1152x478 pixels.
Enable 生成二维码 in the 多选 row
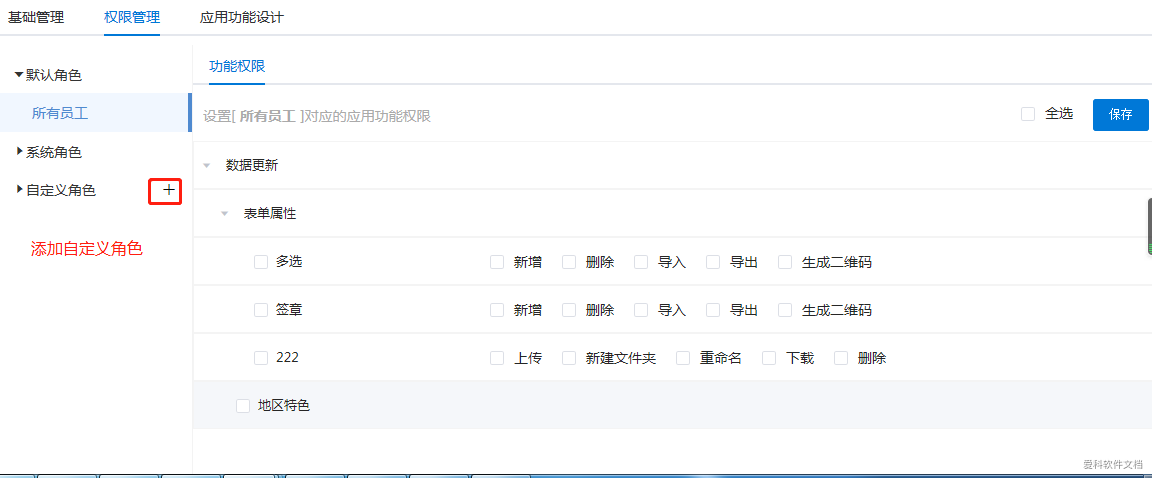pos(785,262)
